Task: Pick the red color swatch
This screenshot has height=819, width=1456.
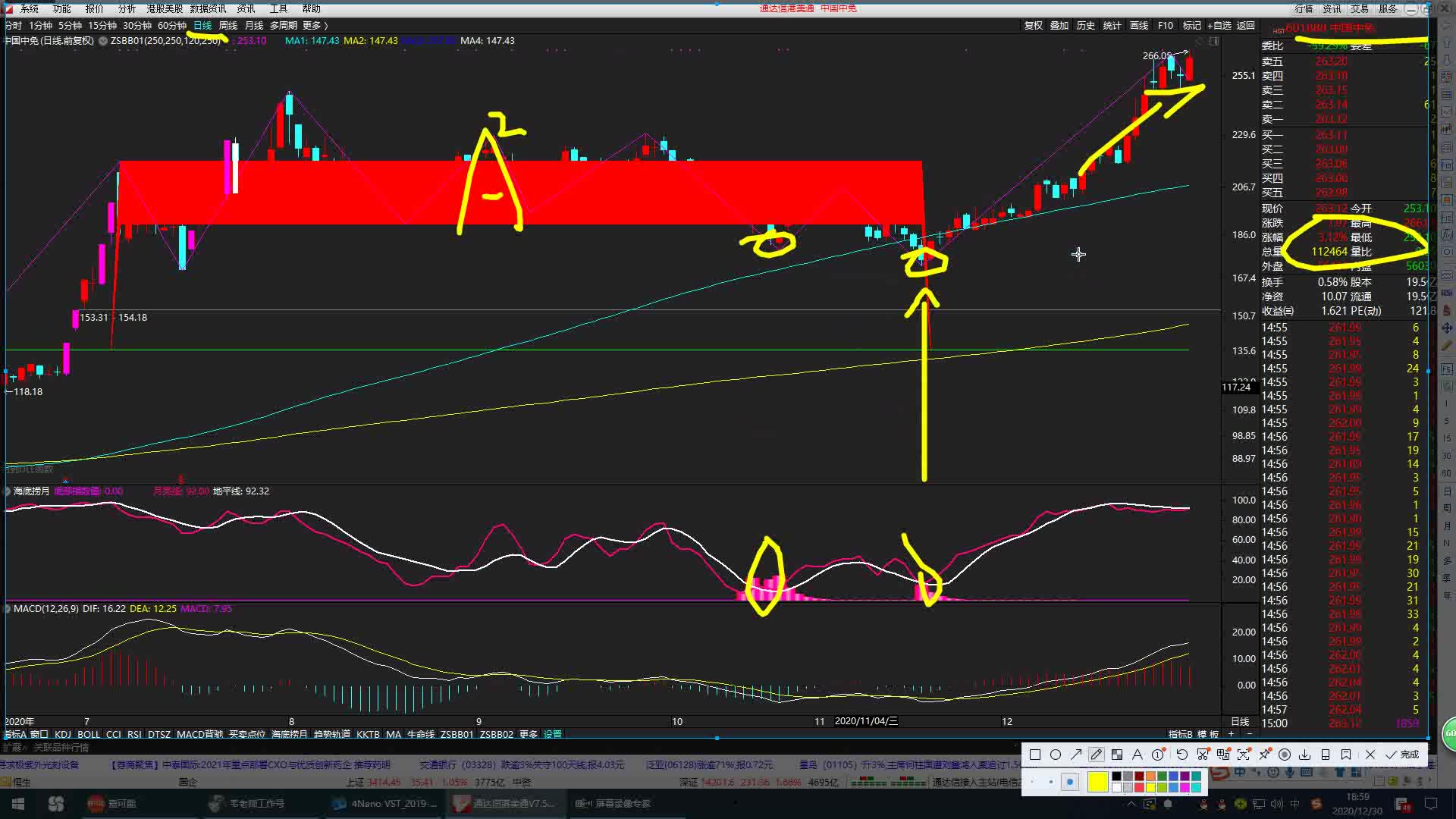Action: pyautogui.click(x=1139, y=787)
